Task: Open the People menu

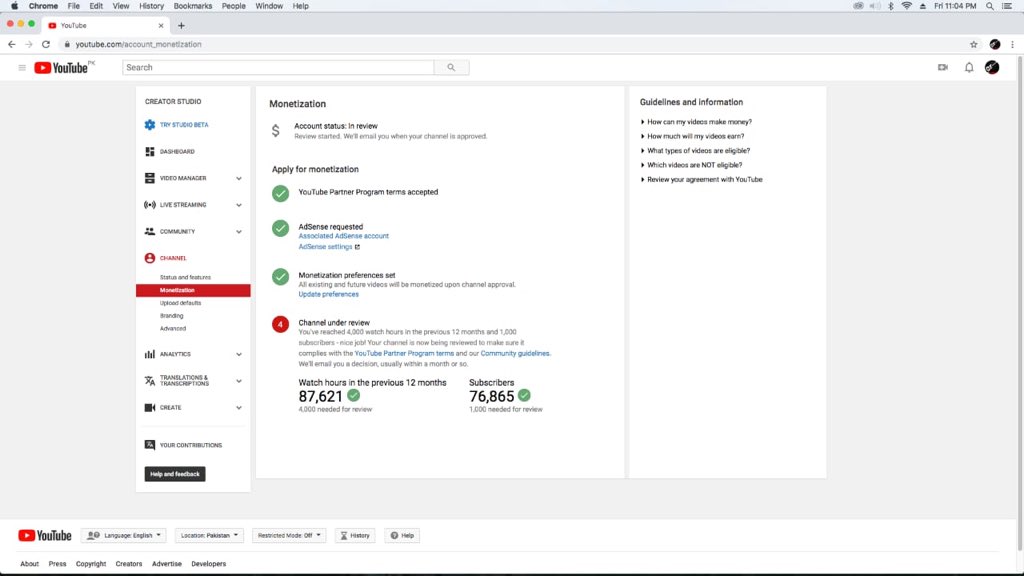Action: pos(233,6)
